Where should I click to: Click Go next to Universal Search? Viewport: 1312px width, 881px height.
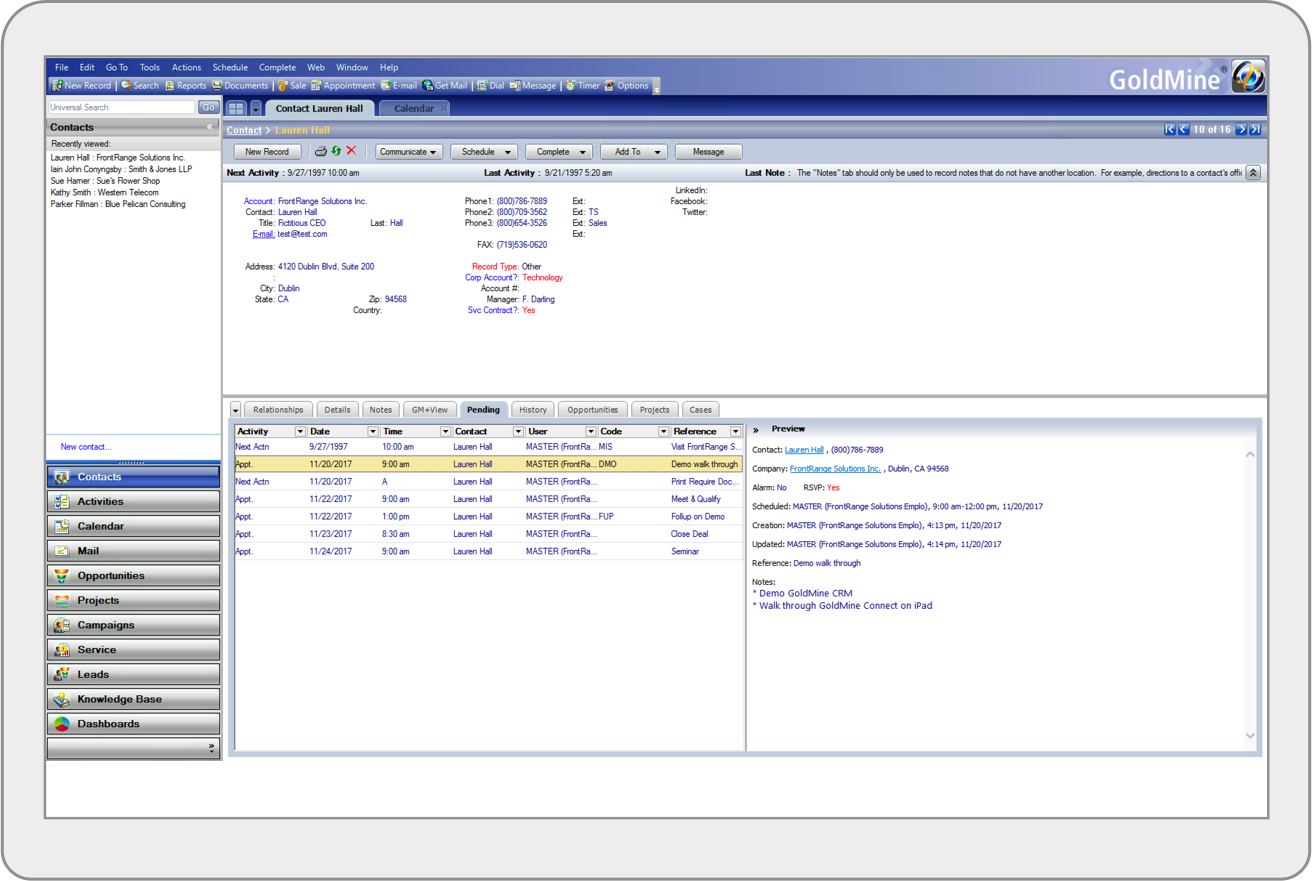tap(208, 107)
